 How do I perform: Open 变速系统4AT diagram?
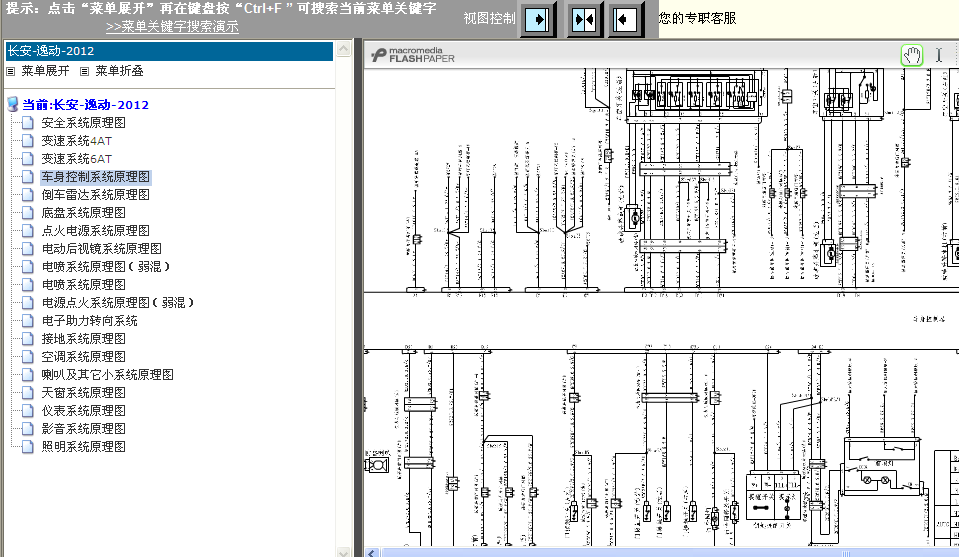click(77, 141)
